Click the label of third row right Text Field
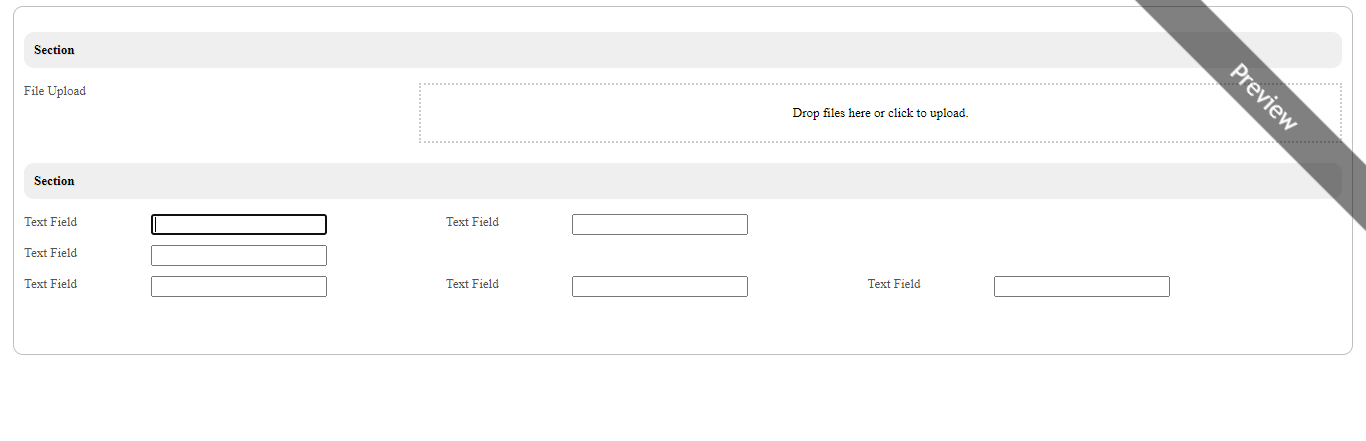 [894, 284]
